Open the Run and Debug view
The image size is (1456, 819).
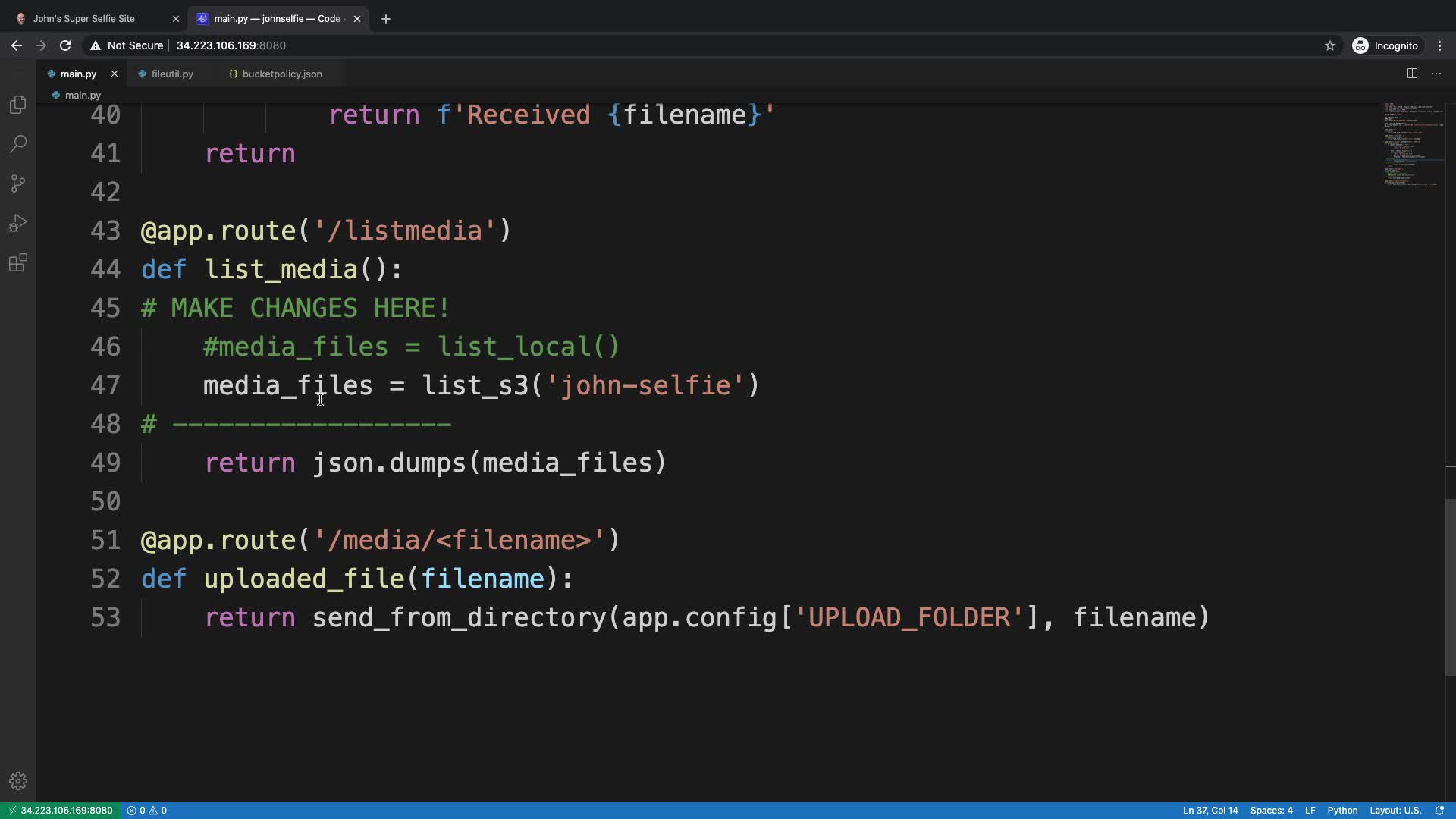pos(18,223)
